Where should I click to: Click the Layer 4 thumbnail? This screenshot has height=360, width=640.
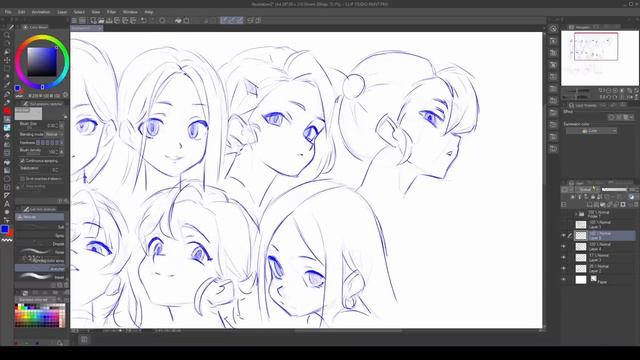581,247
